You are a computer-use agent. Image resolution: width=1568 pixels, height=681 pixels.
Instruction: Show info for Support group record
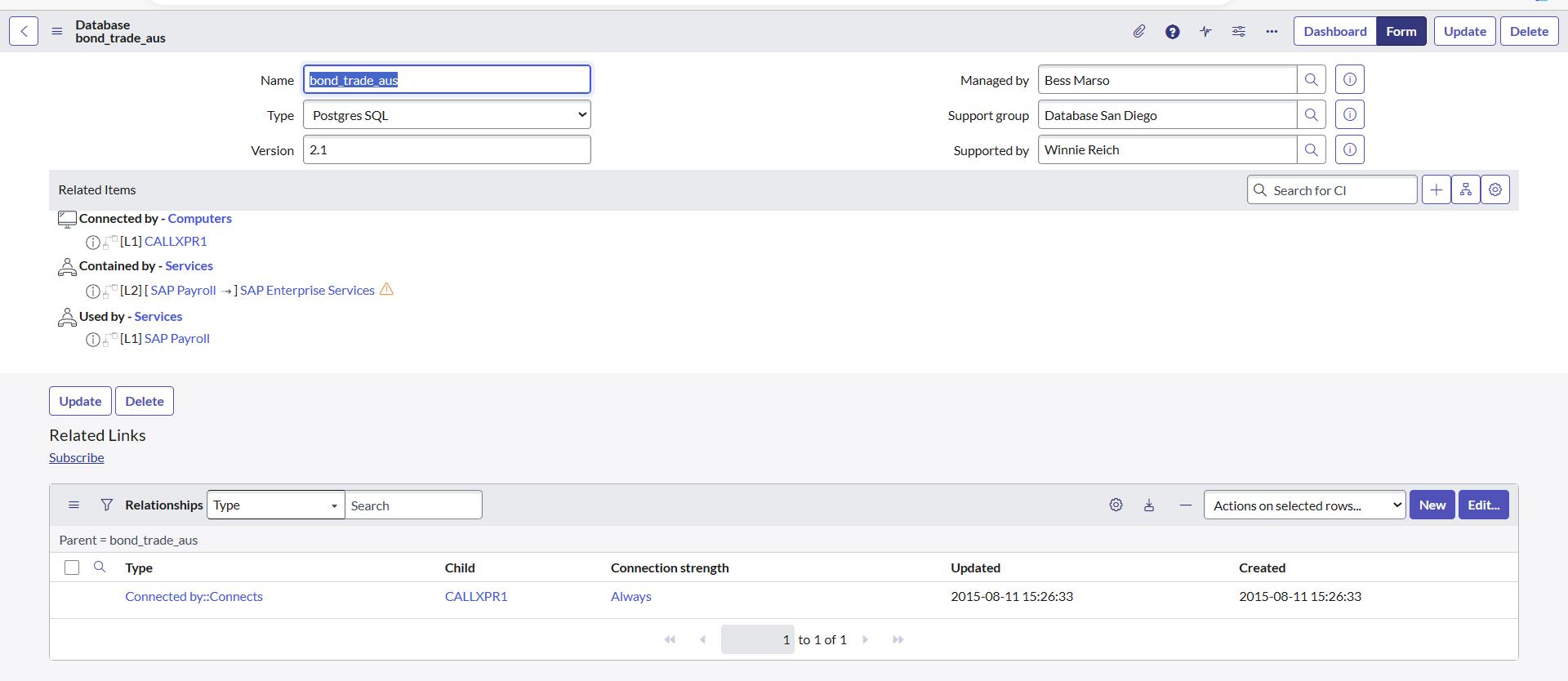click(1350, 115)
